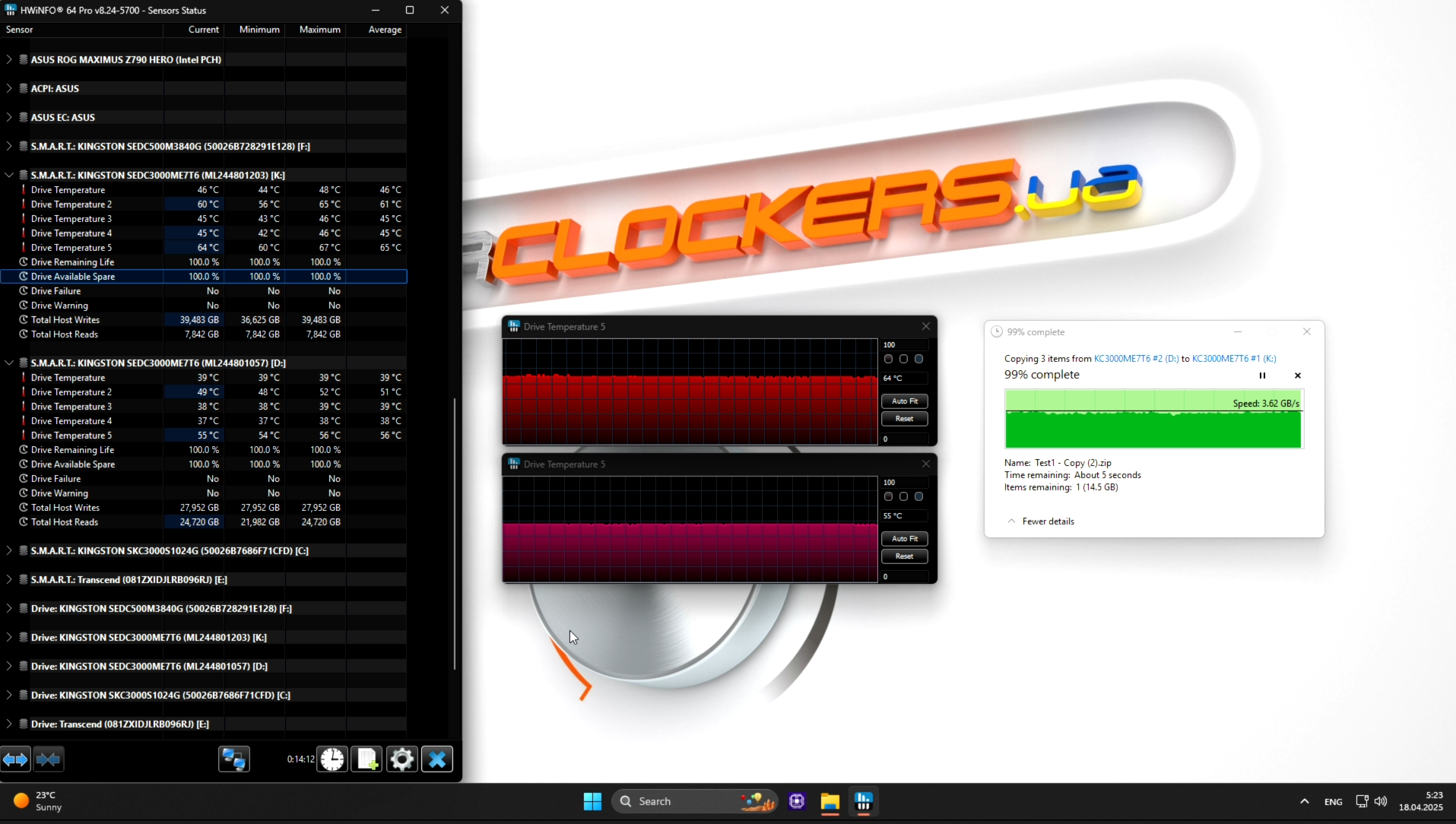1456x824 pixels.
Task: Open HWiNFO sensor settings gear
Action: coord(402,759)
